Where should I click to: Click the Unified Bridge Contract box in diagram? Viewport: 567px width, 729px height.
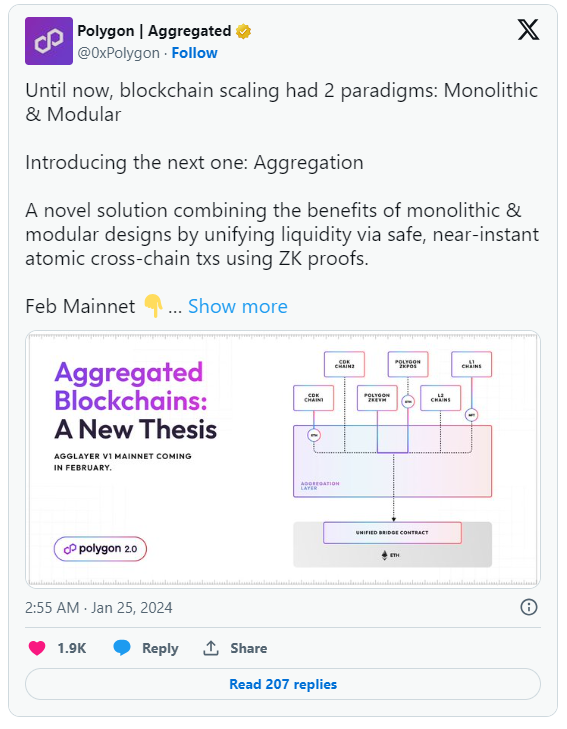(392, 533)
